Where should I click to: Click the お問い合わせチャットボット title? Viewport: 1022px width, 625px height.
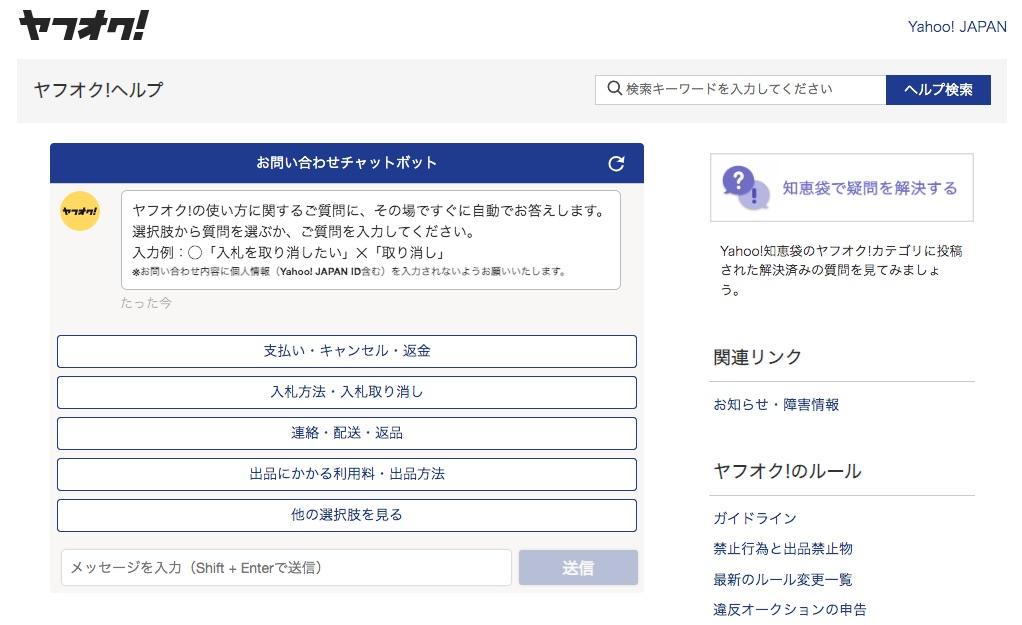346,163
